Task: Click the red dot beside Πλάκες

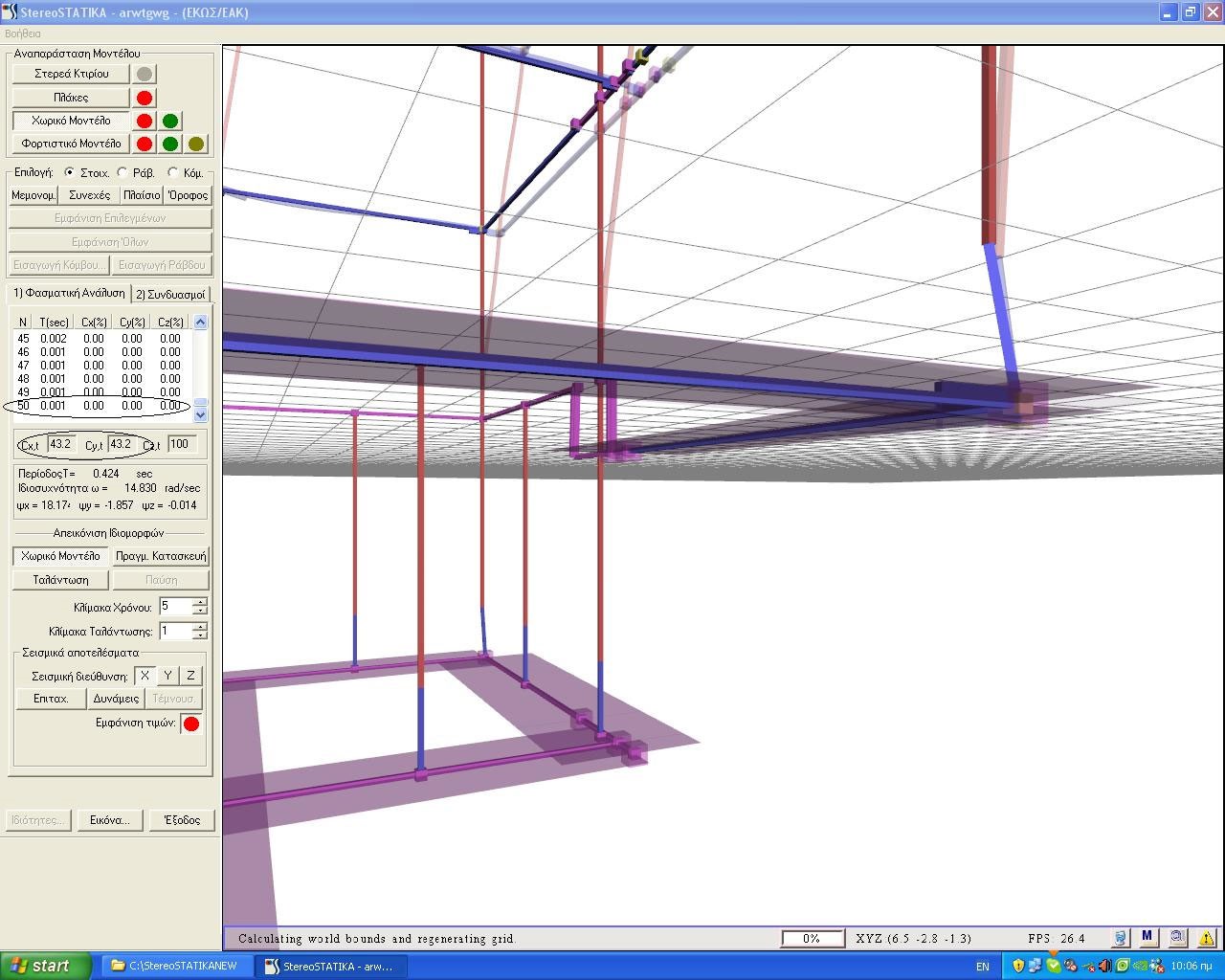Action: click(145, 98)
